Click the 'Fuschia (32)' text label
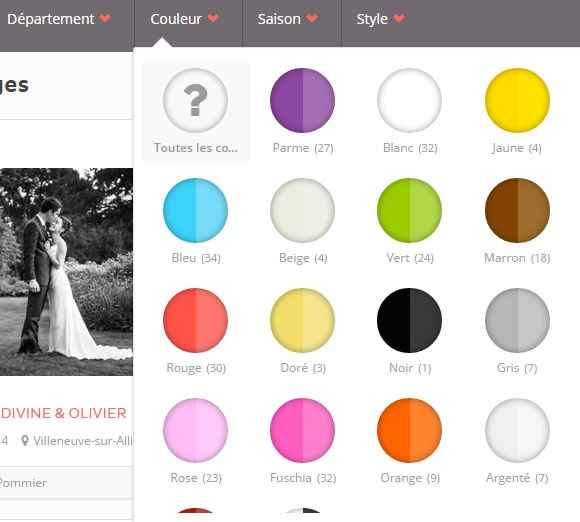This screenshot has width=580, height=522. [303, 478]
